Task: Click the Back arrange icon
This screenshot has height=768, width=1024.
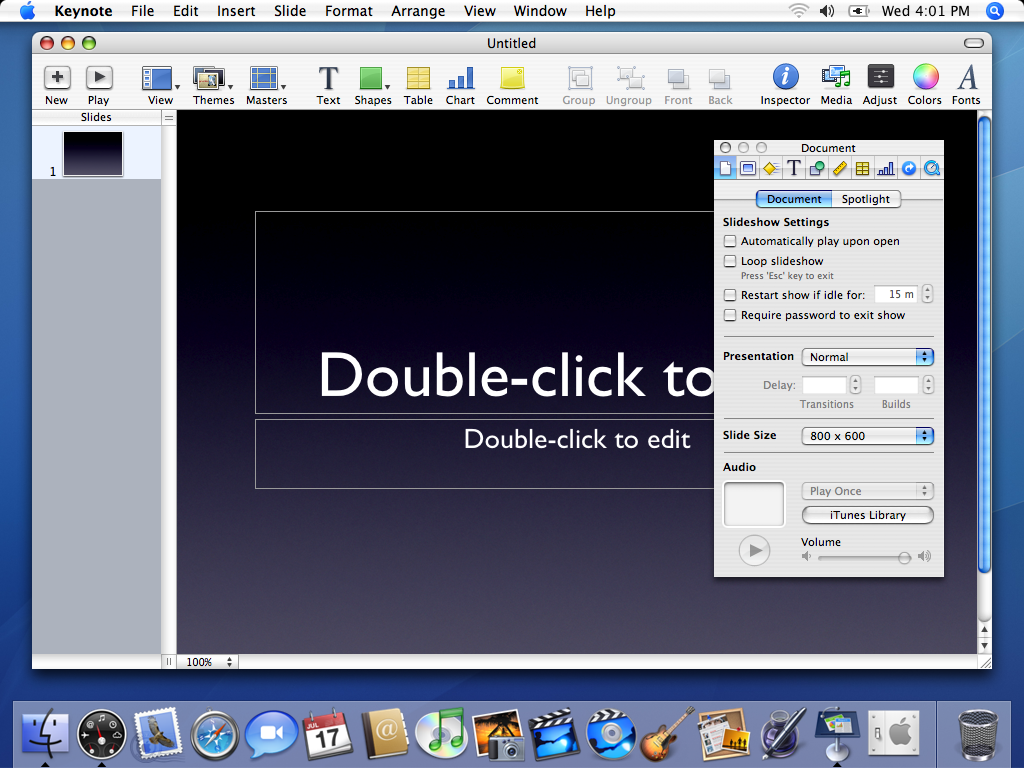Action: click(720, 85)
